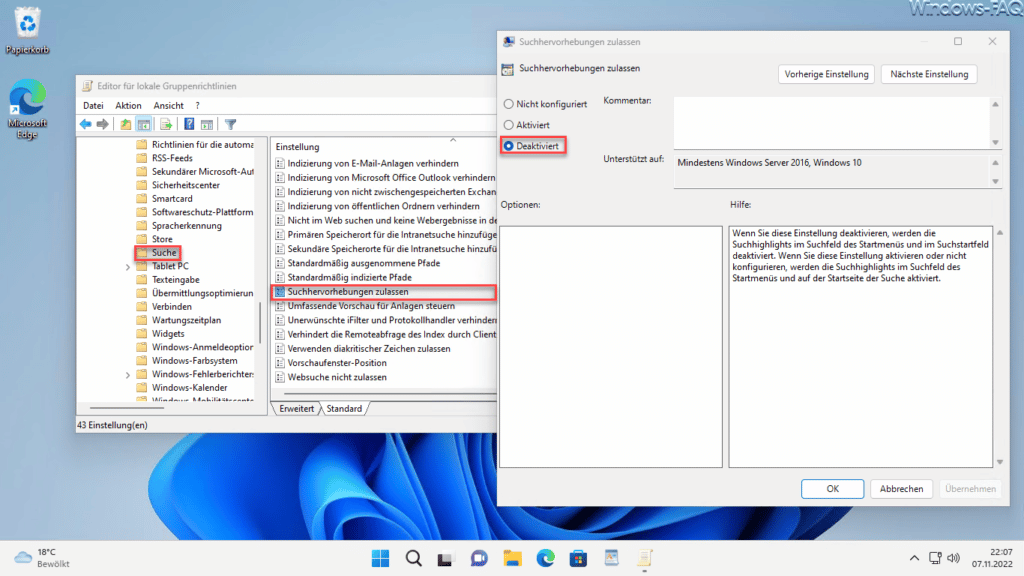Click Nächste Einstellung button
Screen dimensions: 1024x576
coord(929,74)
